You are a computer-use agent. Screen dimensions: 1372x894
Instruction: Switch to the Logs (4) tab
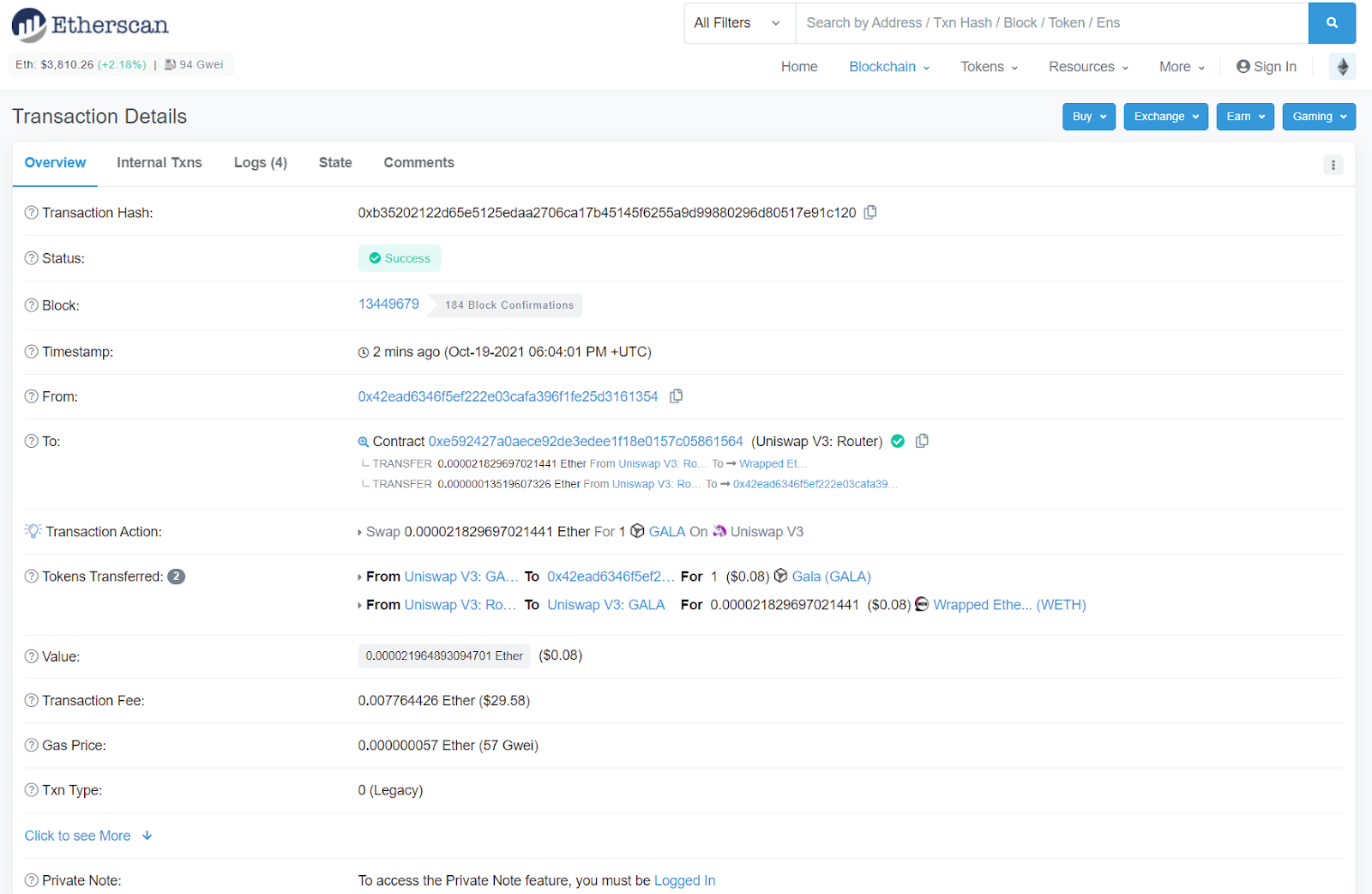point(261,163)
